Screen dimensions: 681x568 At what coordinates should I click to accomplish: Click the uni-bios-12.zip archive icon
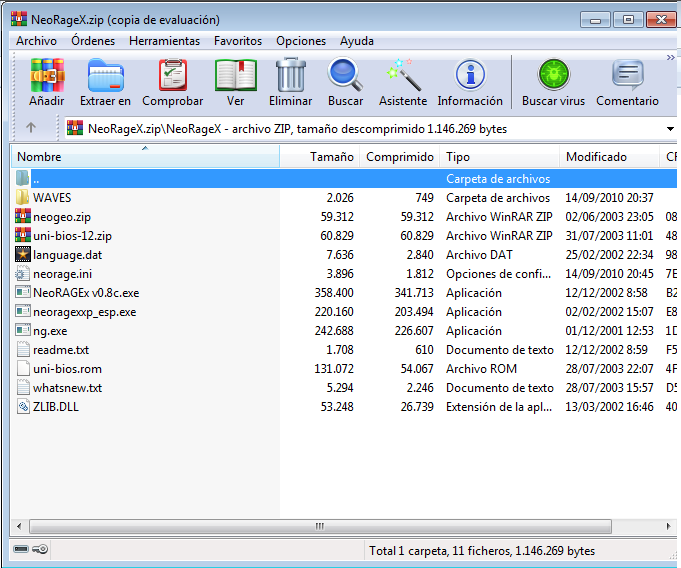click(x=23, y=235)
